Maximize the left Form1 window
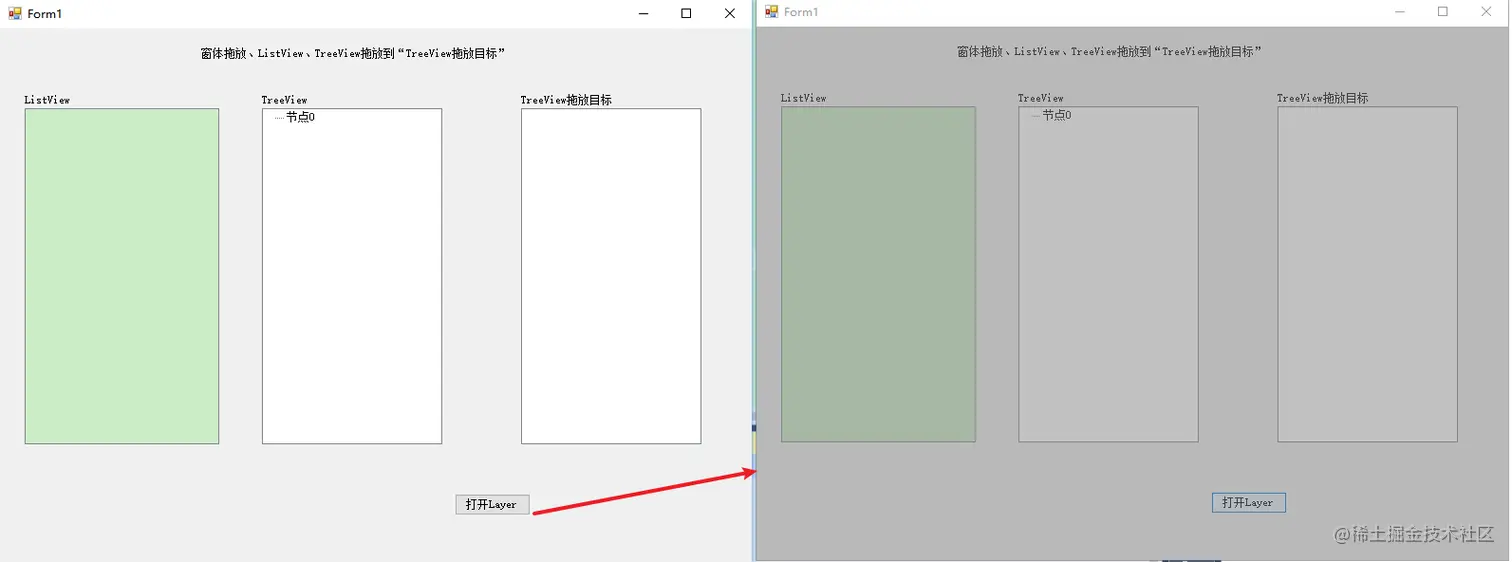The width and height of the screenshot is (1512, 562). [686, 13]
